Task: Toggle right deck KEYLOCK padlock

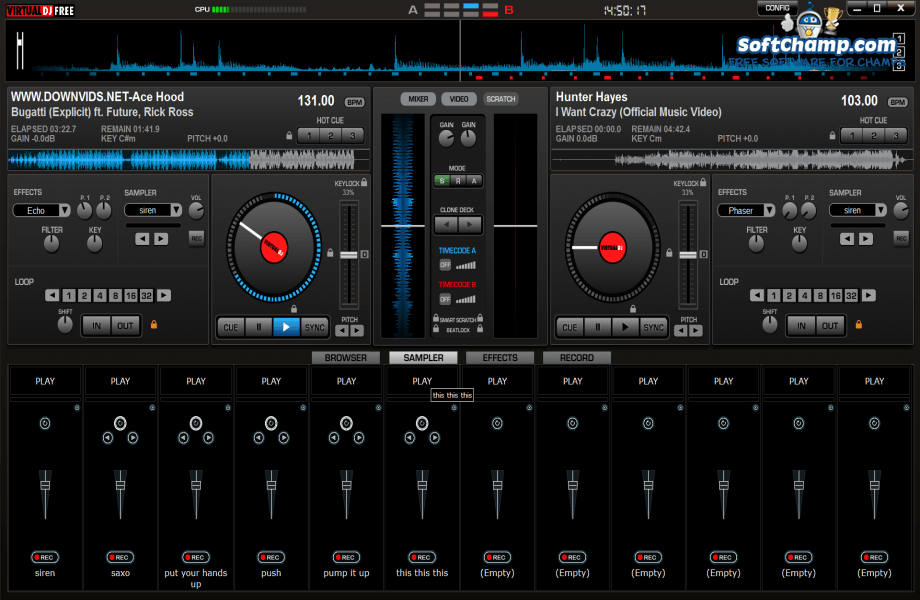Action: pos(703,182)
